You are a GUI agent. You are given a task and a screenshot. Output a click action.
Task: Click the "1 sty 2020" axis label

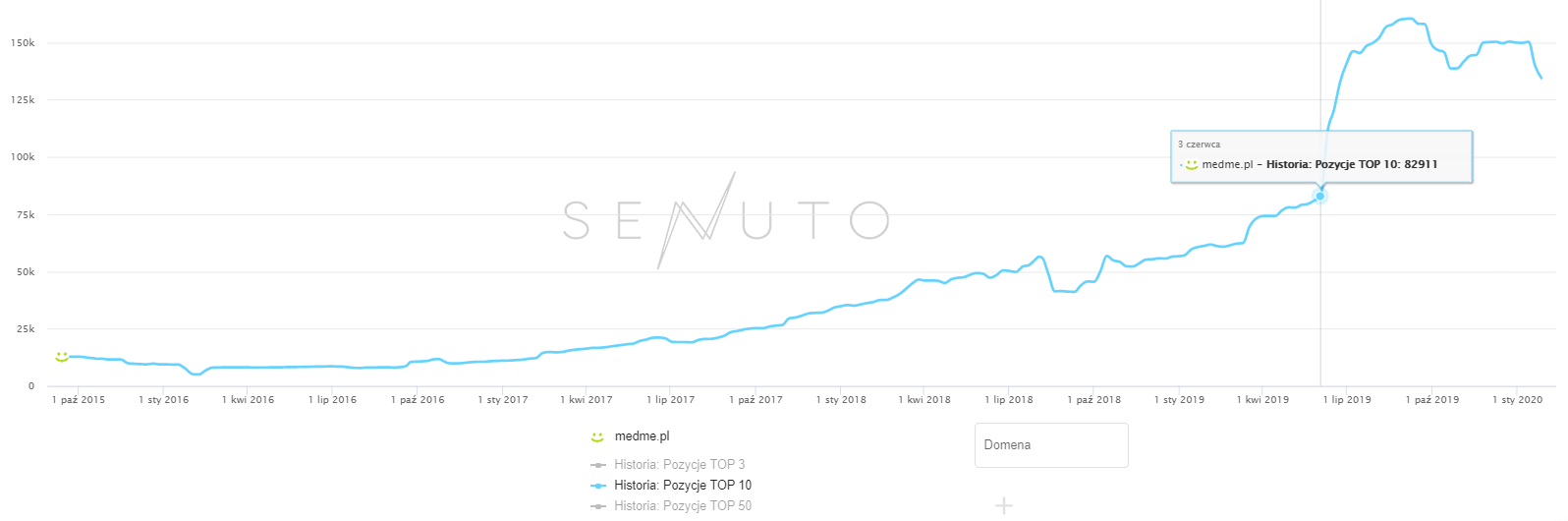tap(1517, 400)
